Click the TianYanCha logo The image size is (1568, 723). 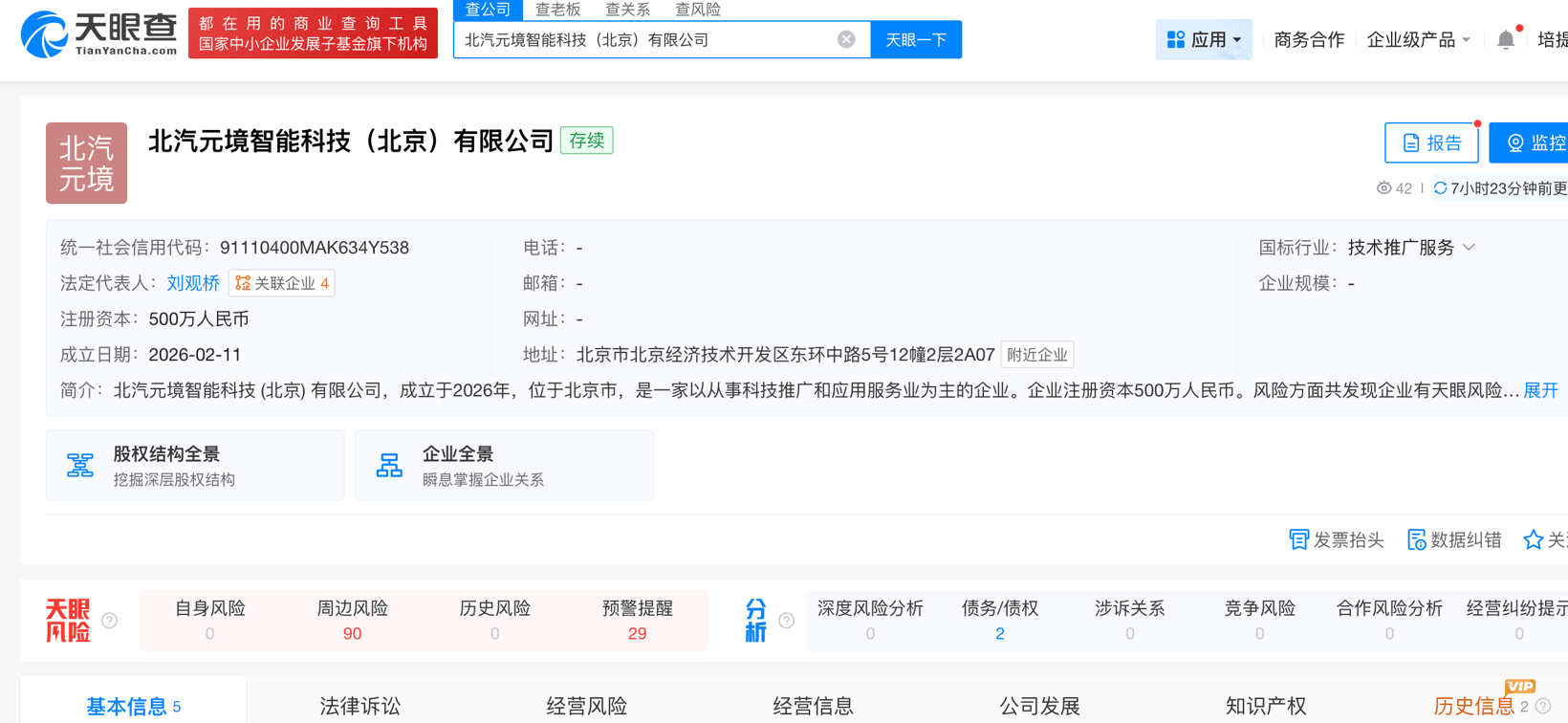point(99,34)
